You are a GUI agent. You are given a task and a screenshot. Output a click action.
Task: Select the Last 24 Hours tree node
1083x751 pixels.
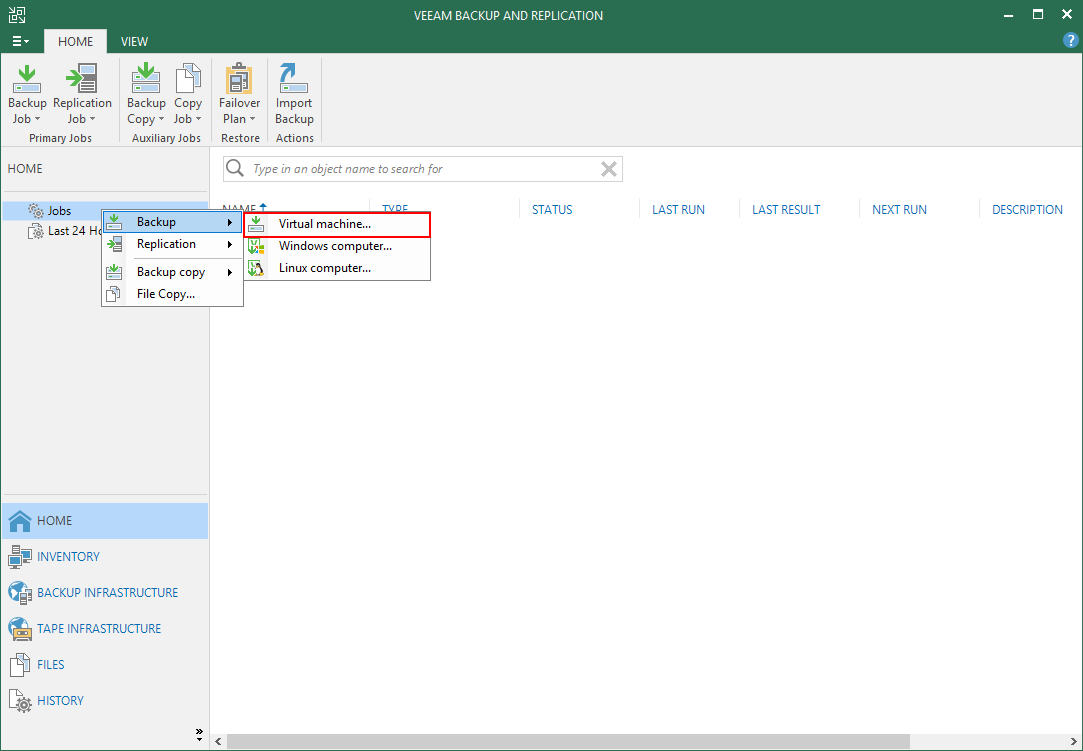[65, 231]
